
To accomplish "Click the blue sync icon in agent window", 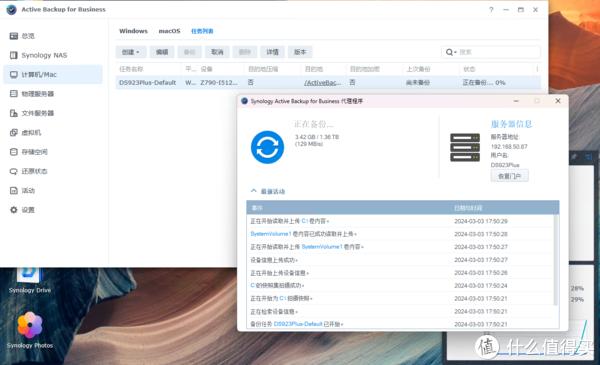I will click(267, 147).
